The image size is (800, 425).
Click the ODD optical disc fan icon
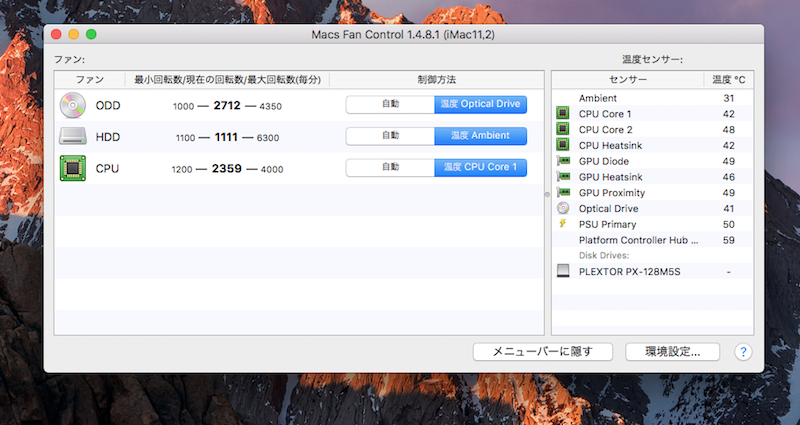point(73,105)
